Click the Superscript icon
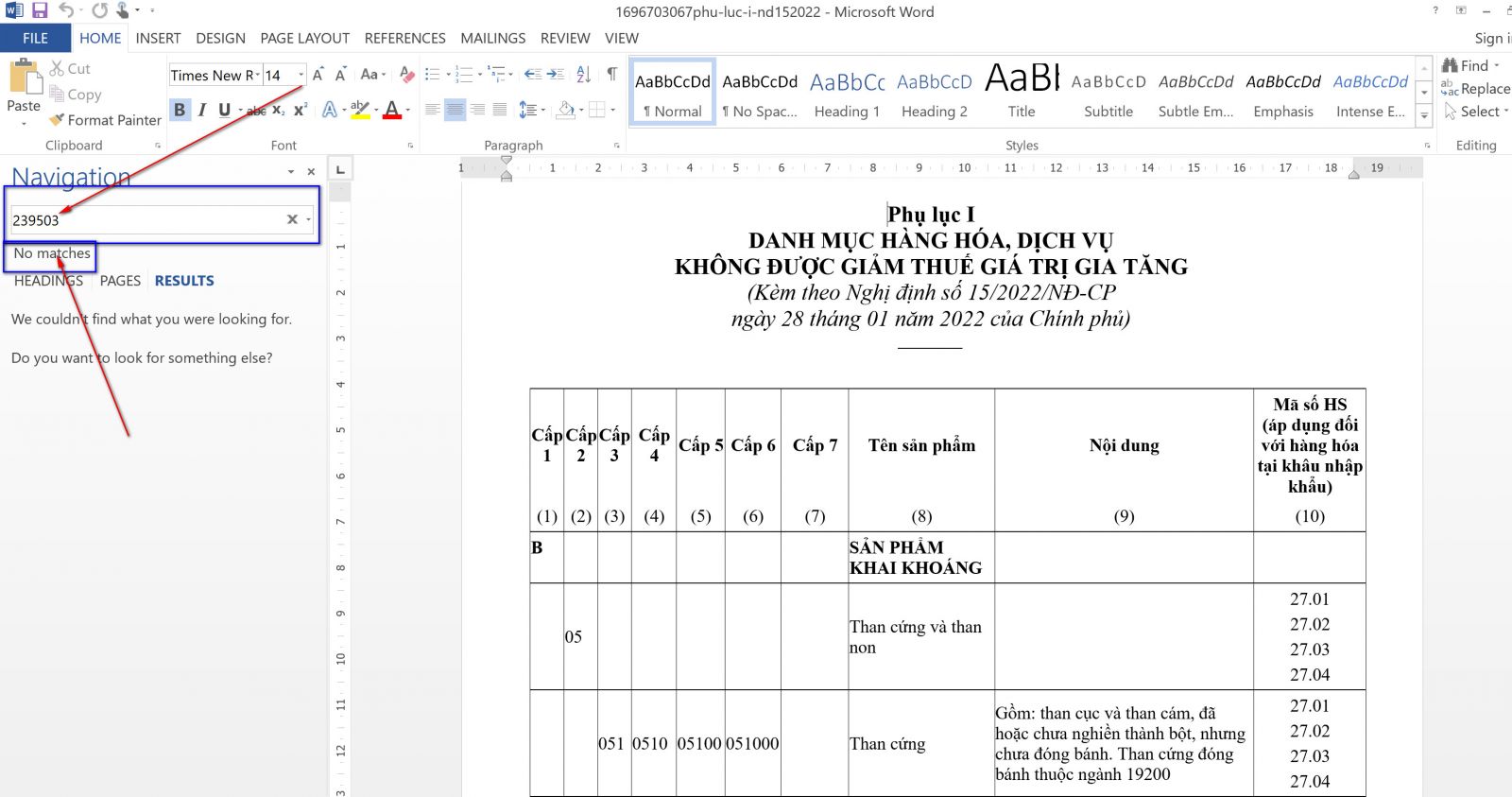 [x=300, y=110]
